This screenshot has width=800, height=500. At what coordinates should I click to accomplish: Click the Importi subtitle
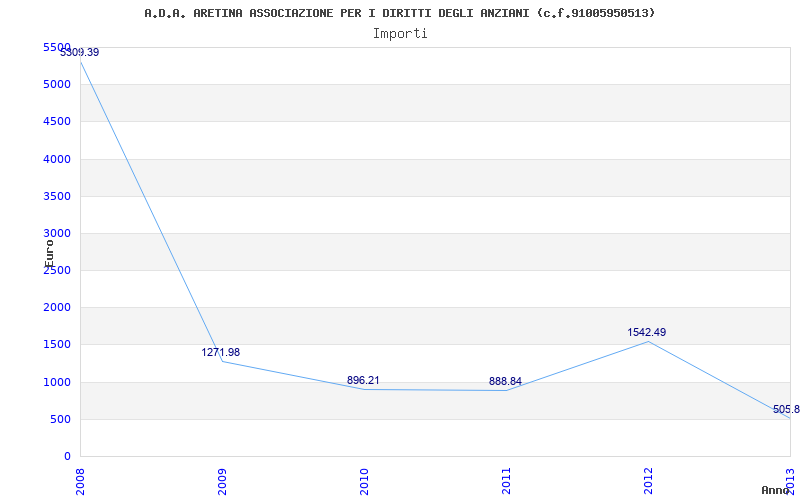tap(400, 34)
